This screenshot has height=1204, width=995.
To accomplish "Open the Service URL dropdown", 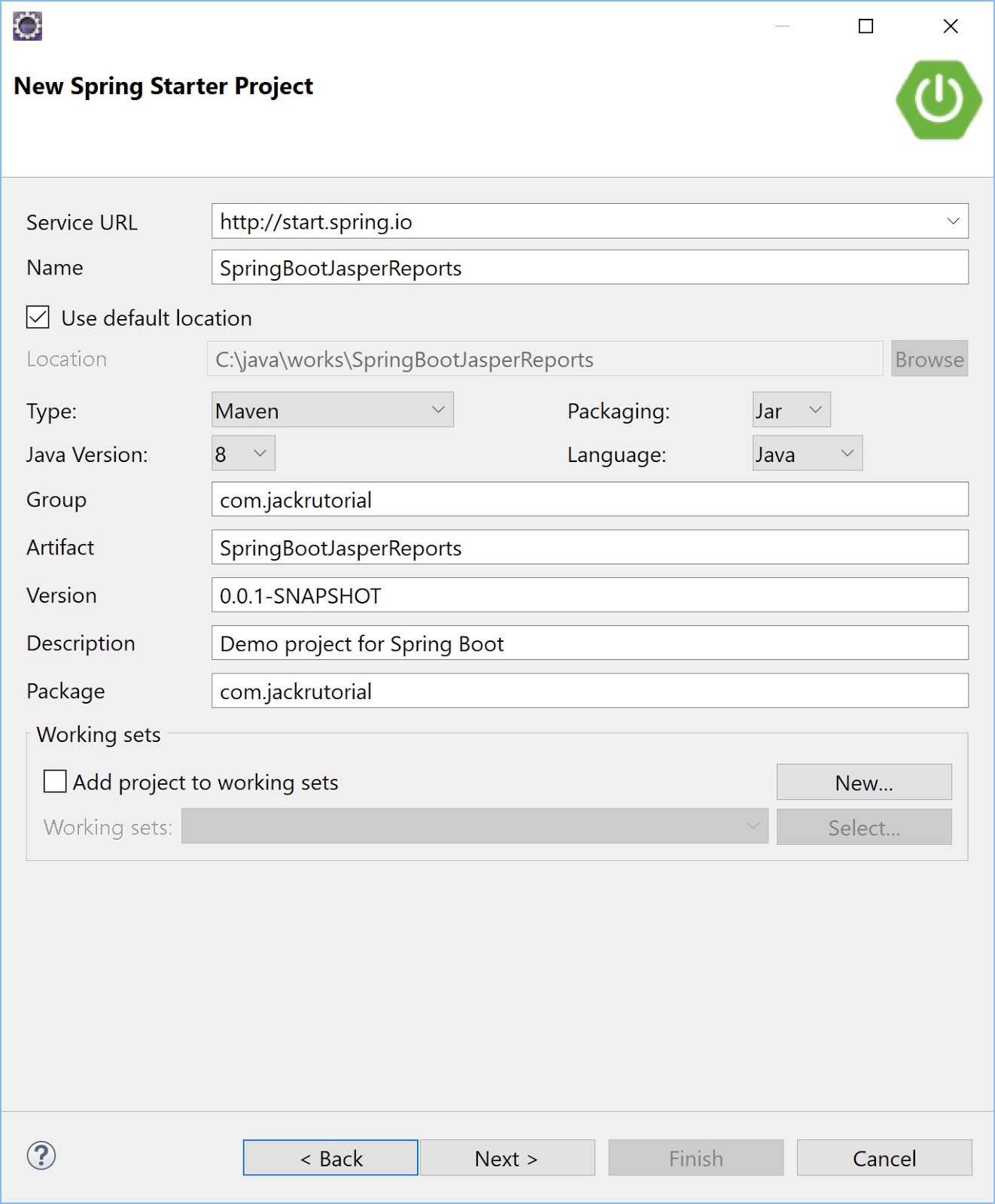I will pyautogui.click(x=953, y=221).
